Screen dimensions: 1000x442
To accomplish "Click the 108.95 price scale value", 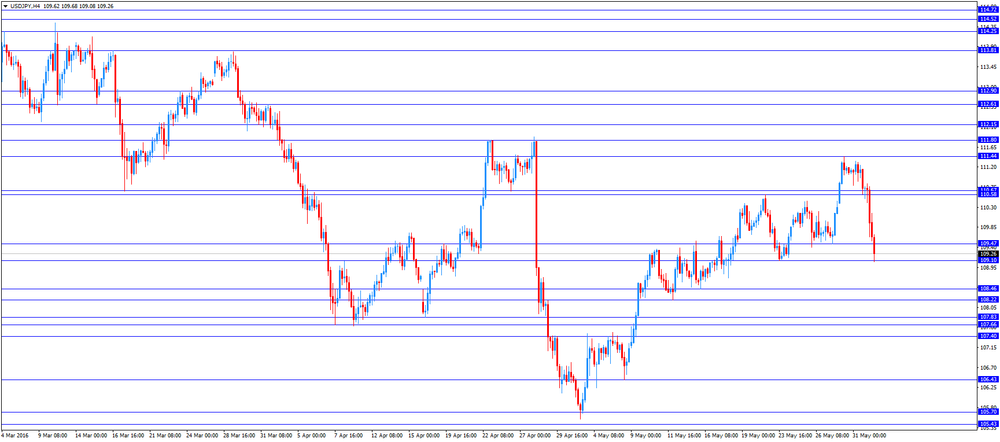I will coord(987,268).
